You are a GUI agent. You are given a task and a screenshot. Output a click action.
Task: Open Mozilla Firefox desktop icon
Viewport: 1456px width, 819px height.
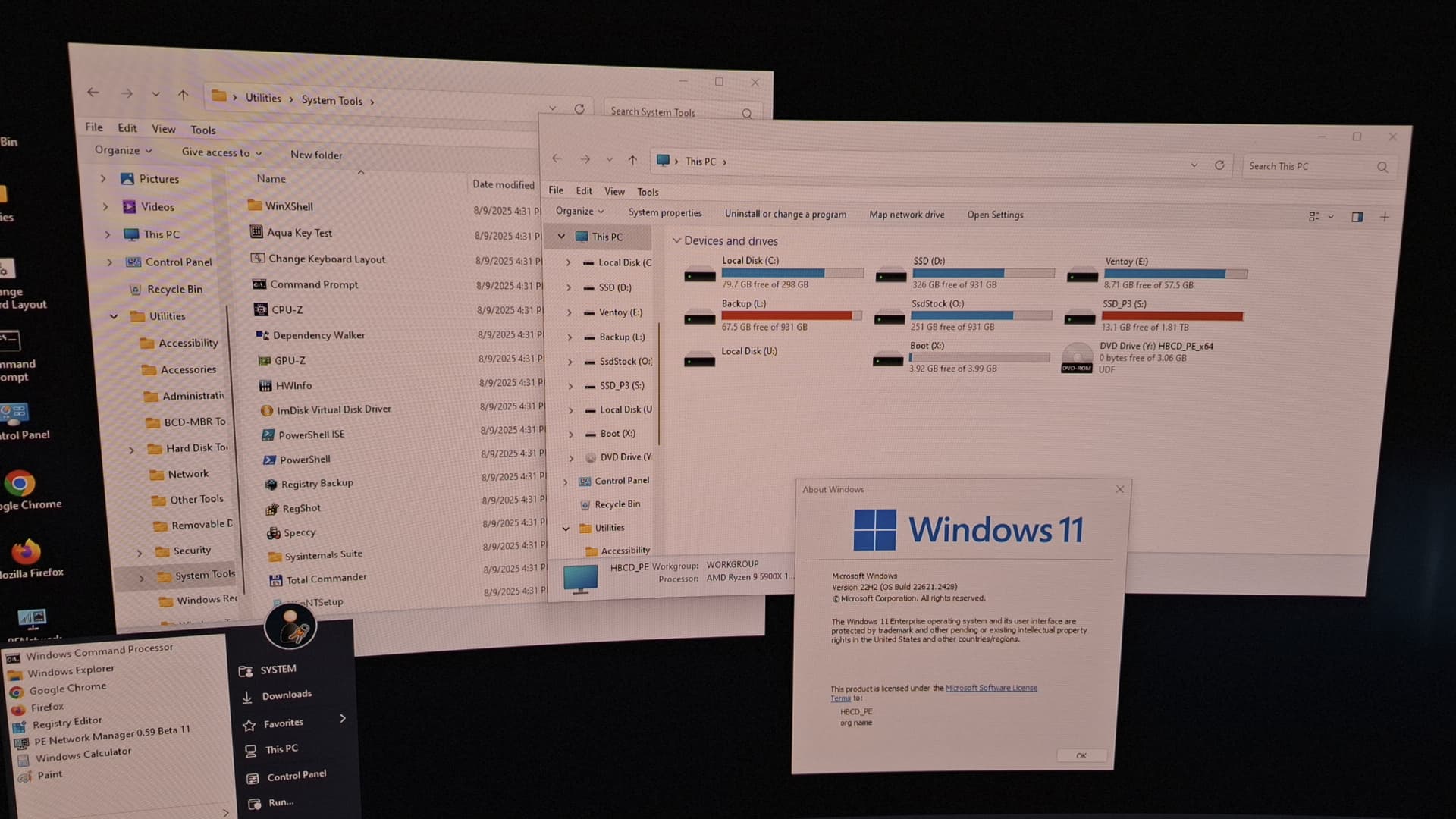coord(25,552)
